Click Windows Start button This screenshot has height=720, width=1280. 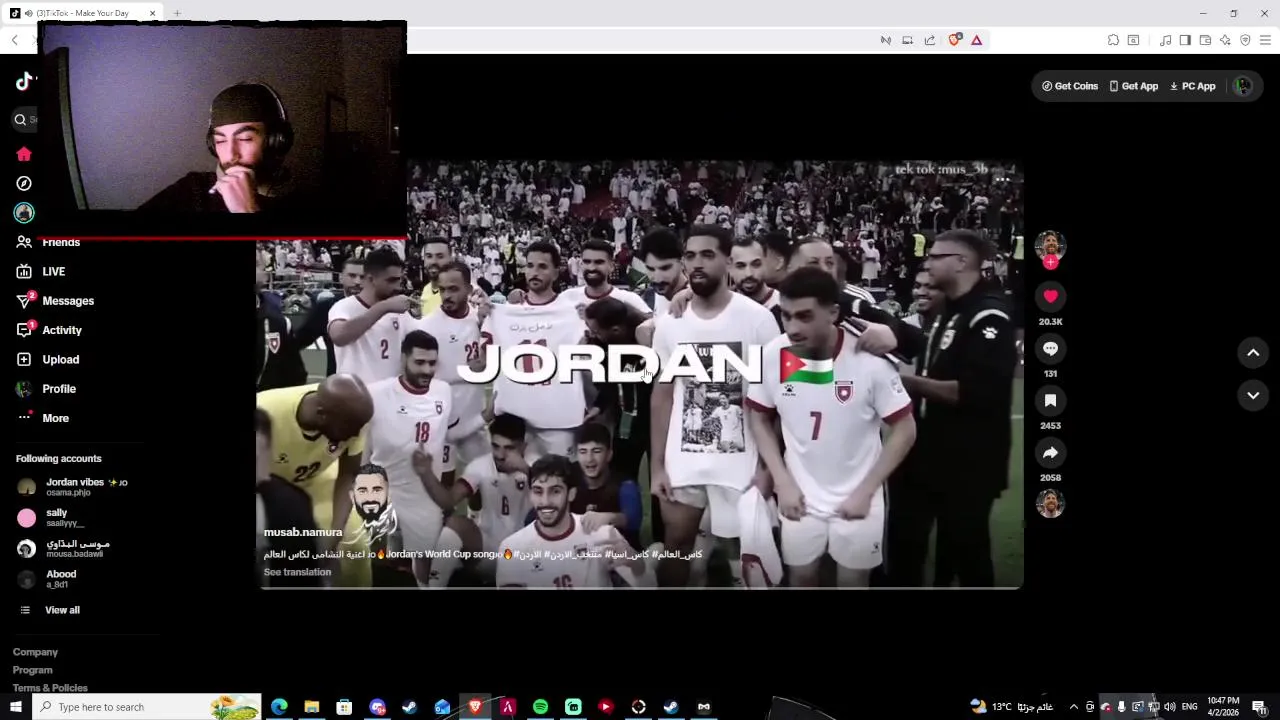(15, 707)
